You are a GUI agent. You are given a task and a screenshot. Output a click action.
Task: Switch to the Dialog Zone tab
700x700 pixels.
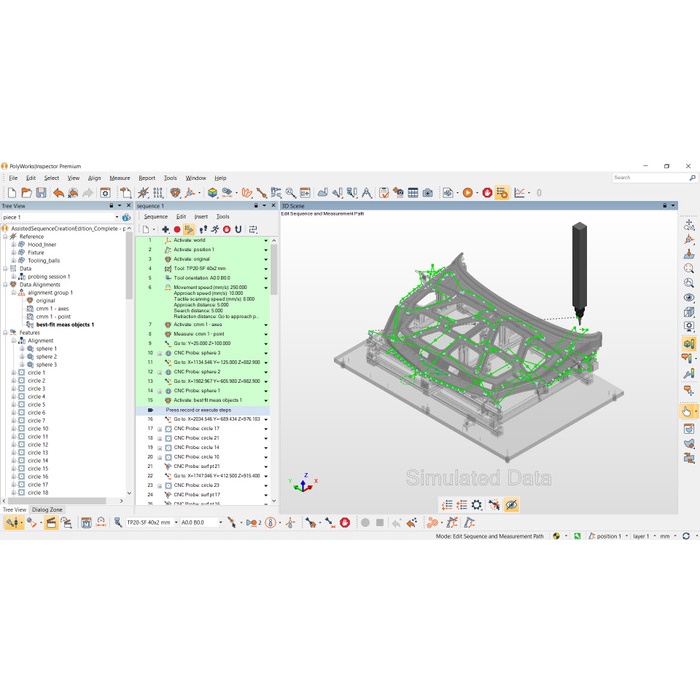pyautogui.click(x=47, y=509)
